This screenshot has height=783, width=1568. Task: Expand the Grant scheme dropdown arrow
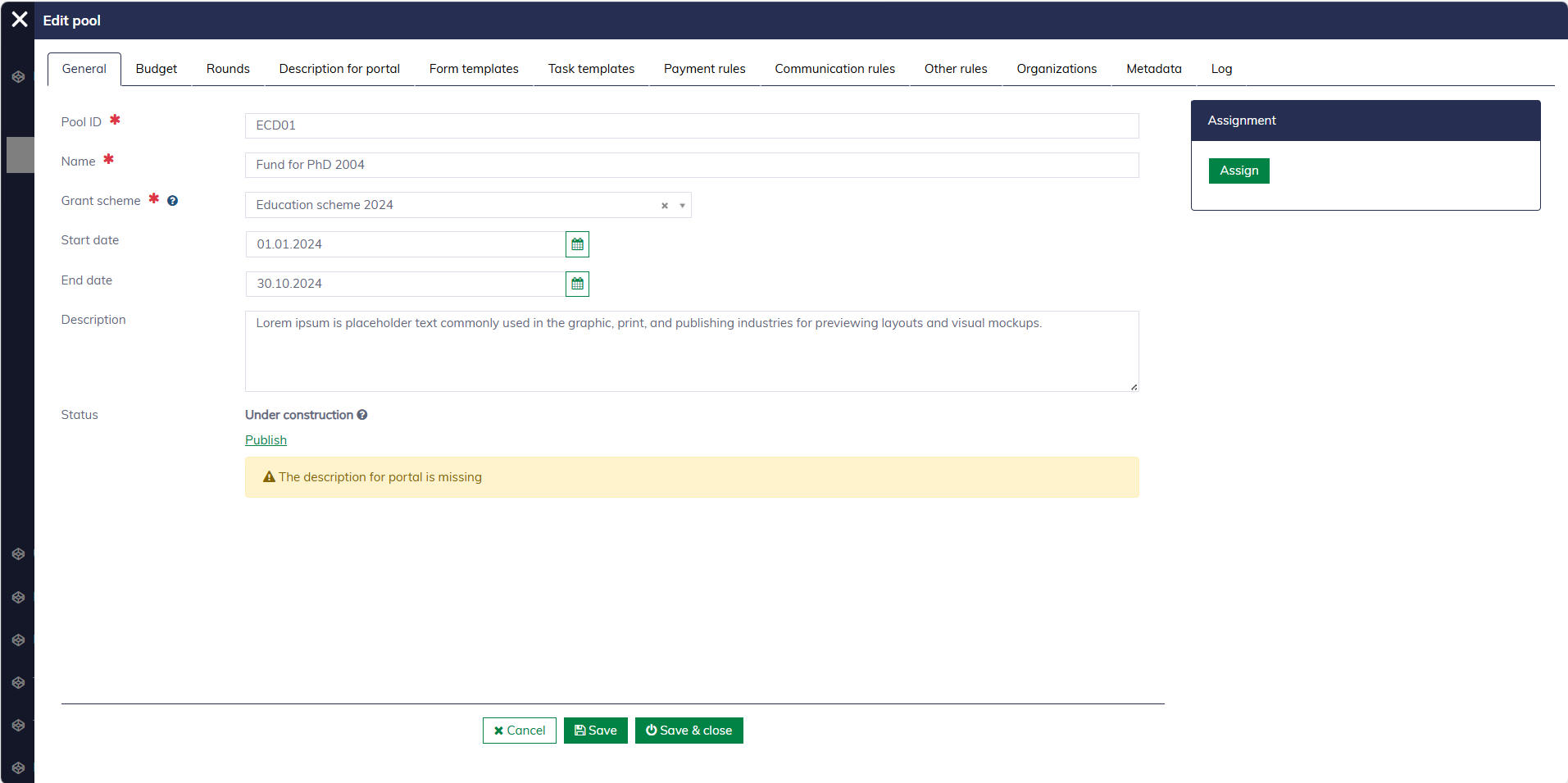[682, 206]
